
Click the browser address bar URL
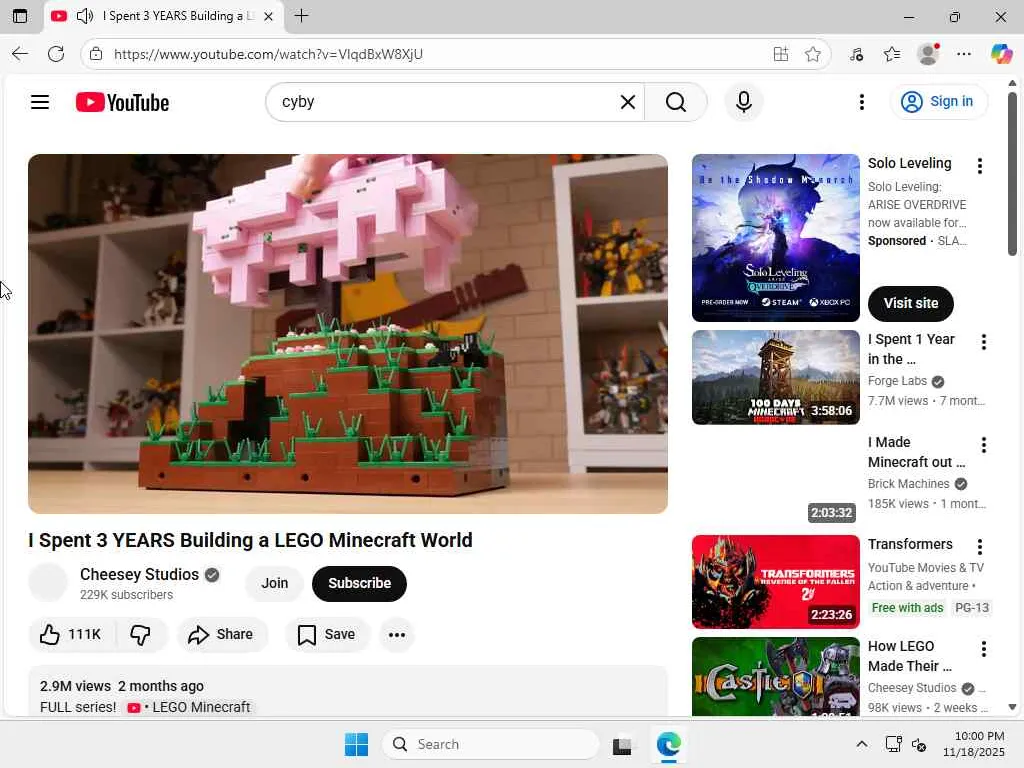(268, 54)
